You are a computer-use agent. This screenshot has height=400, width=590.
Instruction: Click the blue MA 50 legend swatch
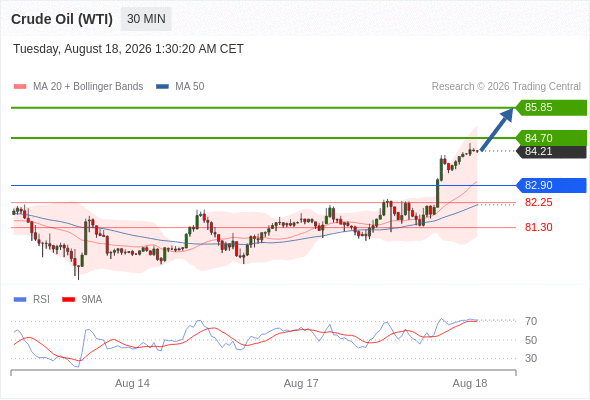pos(162,87)
